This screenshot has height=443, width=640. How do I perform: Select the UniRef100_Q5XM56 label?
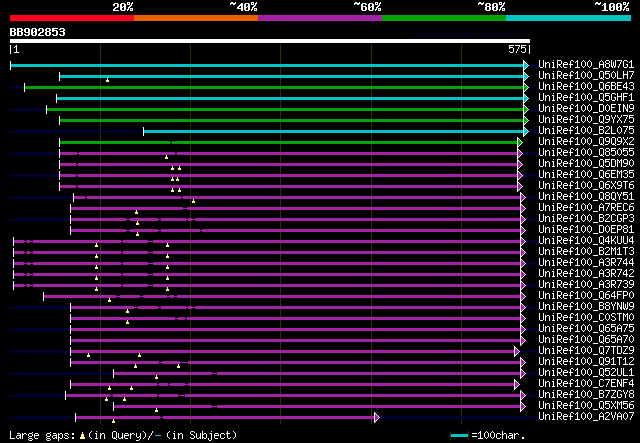coord(586,406)
